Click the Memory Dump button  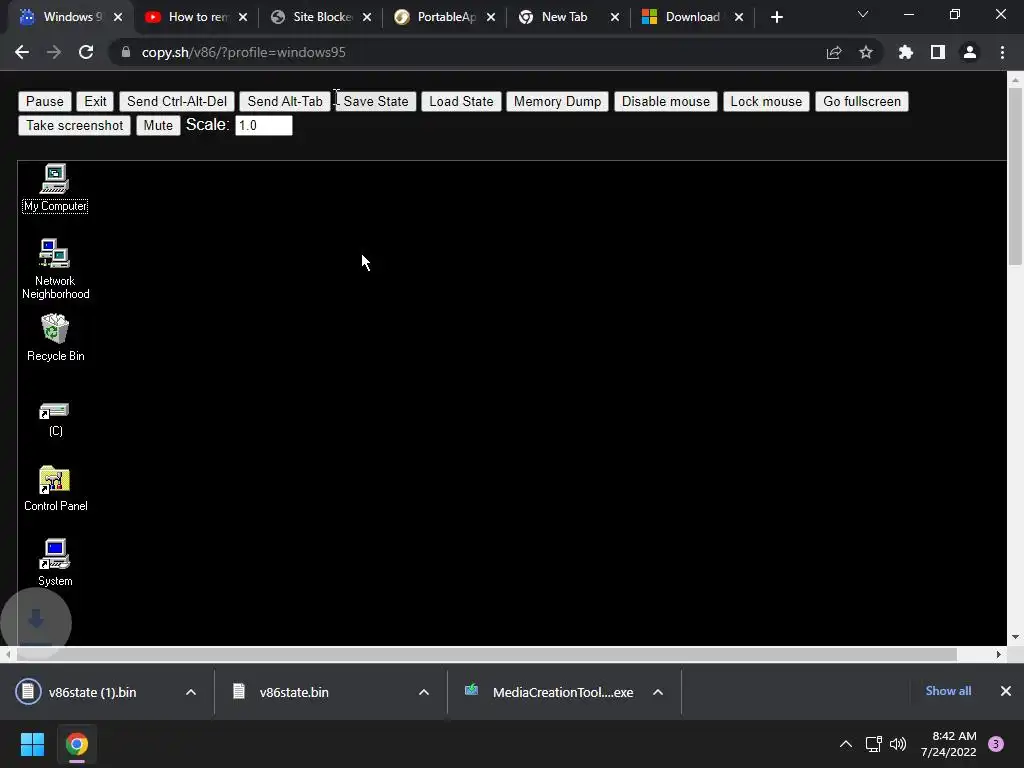557,101
